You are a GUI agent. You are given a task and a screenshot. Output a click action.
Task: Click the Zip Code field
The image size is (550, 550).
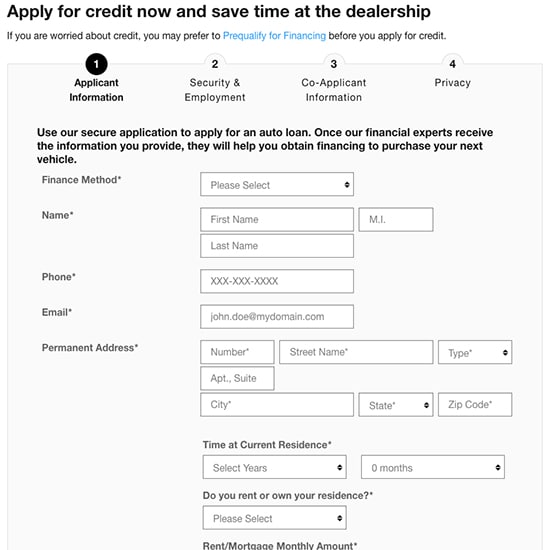pos(475,405)
